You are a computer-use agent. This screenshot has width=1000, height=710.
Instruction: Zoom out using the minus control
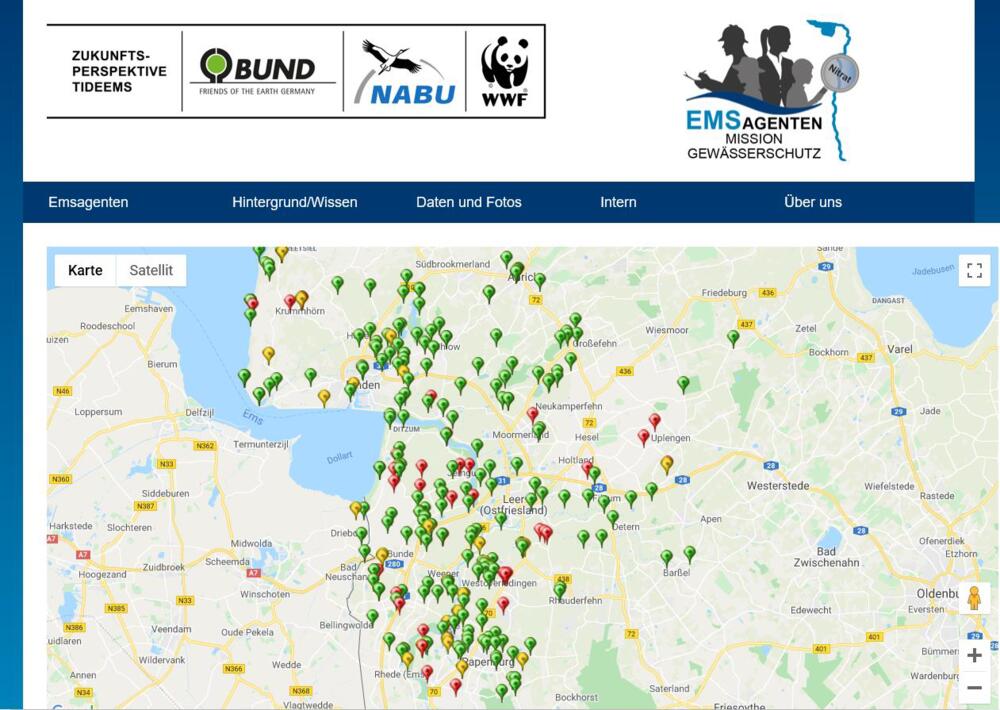(x=974, y=687)
